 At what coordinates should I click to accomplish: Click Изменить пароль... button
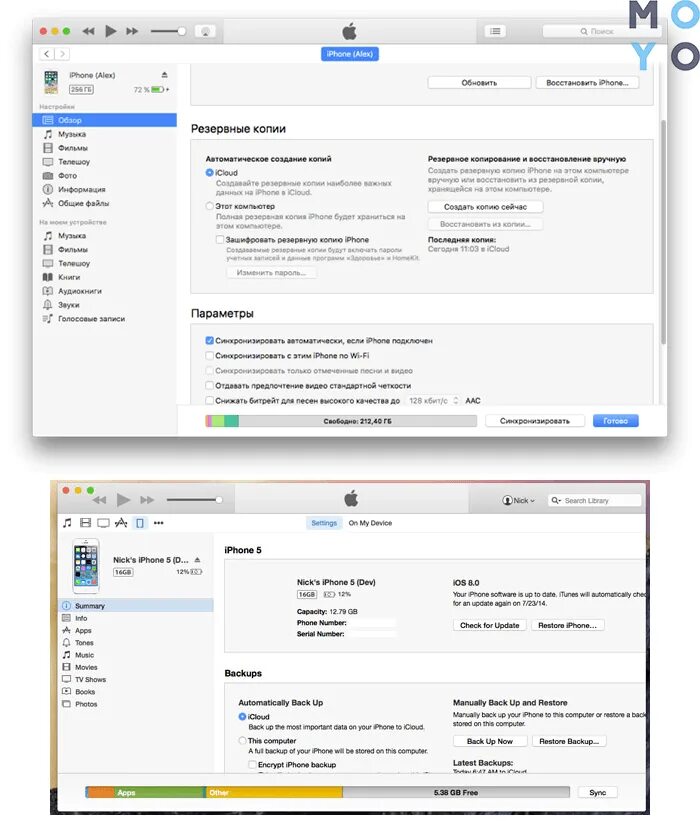click(271, 273)
